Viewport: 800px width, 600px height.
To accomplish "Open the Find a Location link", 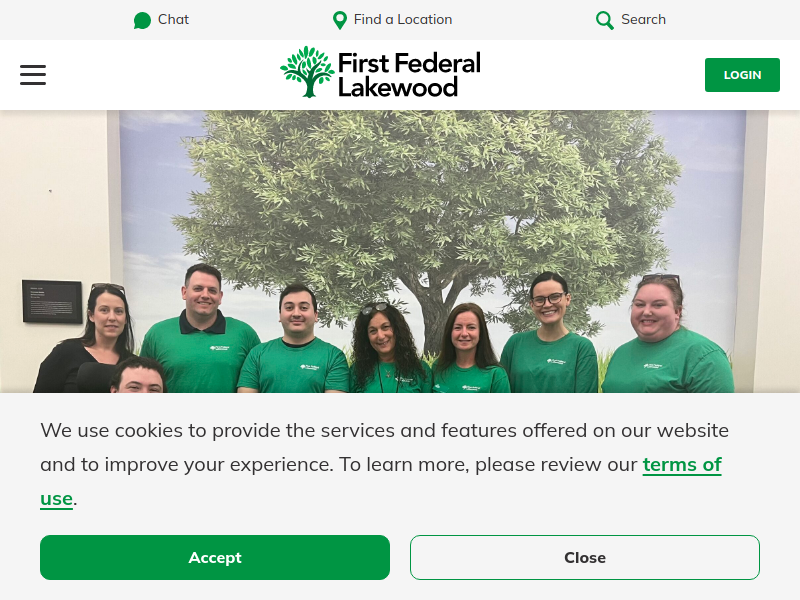I will click(x=403, y=19).
